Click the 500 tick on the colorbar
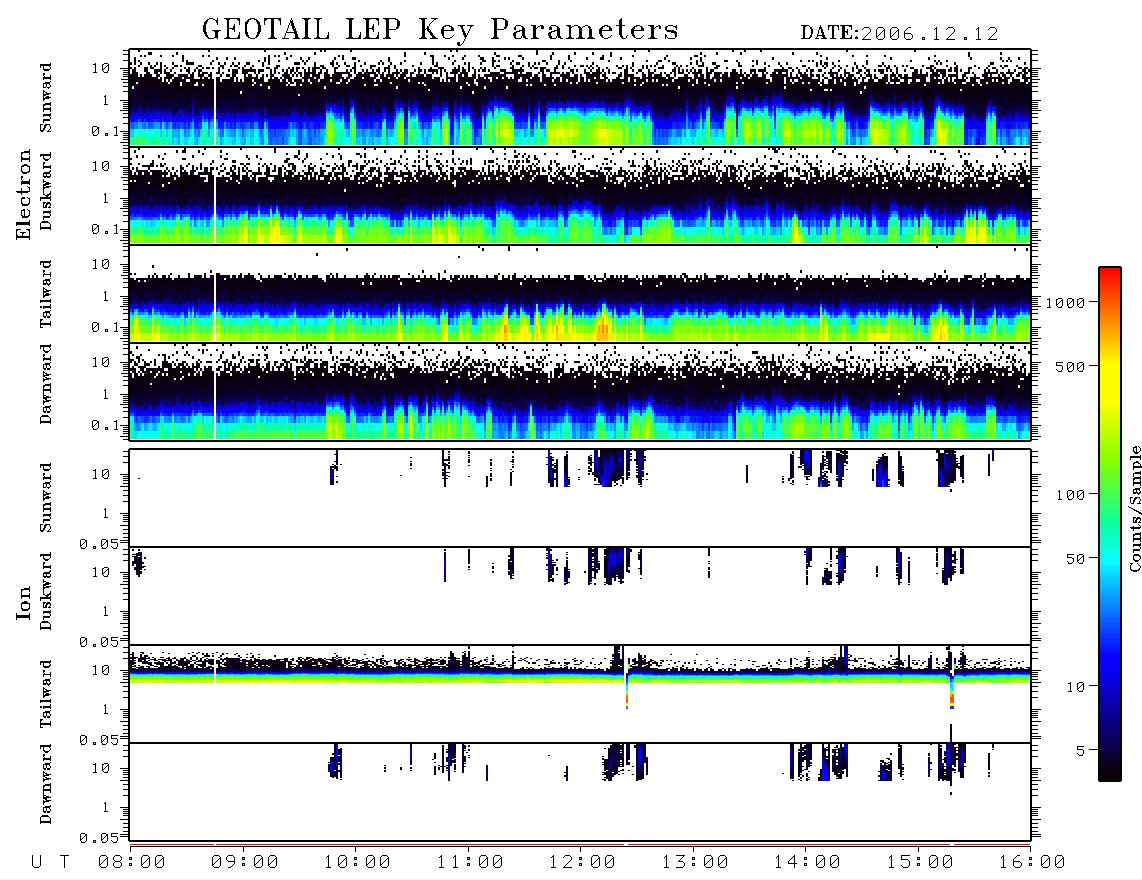Viewport: 1142px width, 880px height. coord(1070,366)
